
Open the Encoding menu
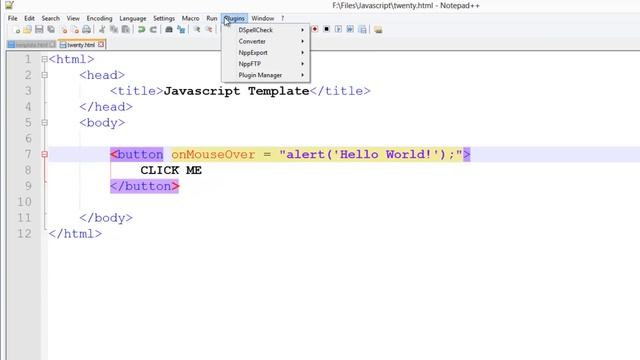tap(99, 18)
